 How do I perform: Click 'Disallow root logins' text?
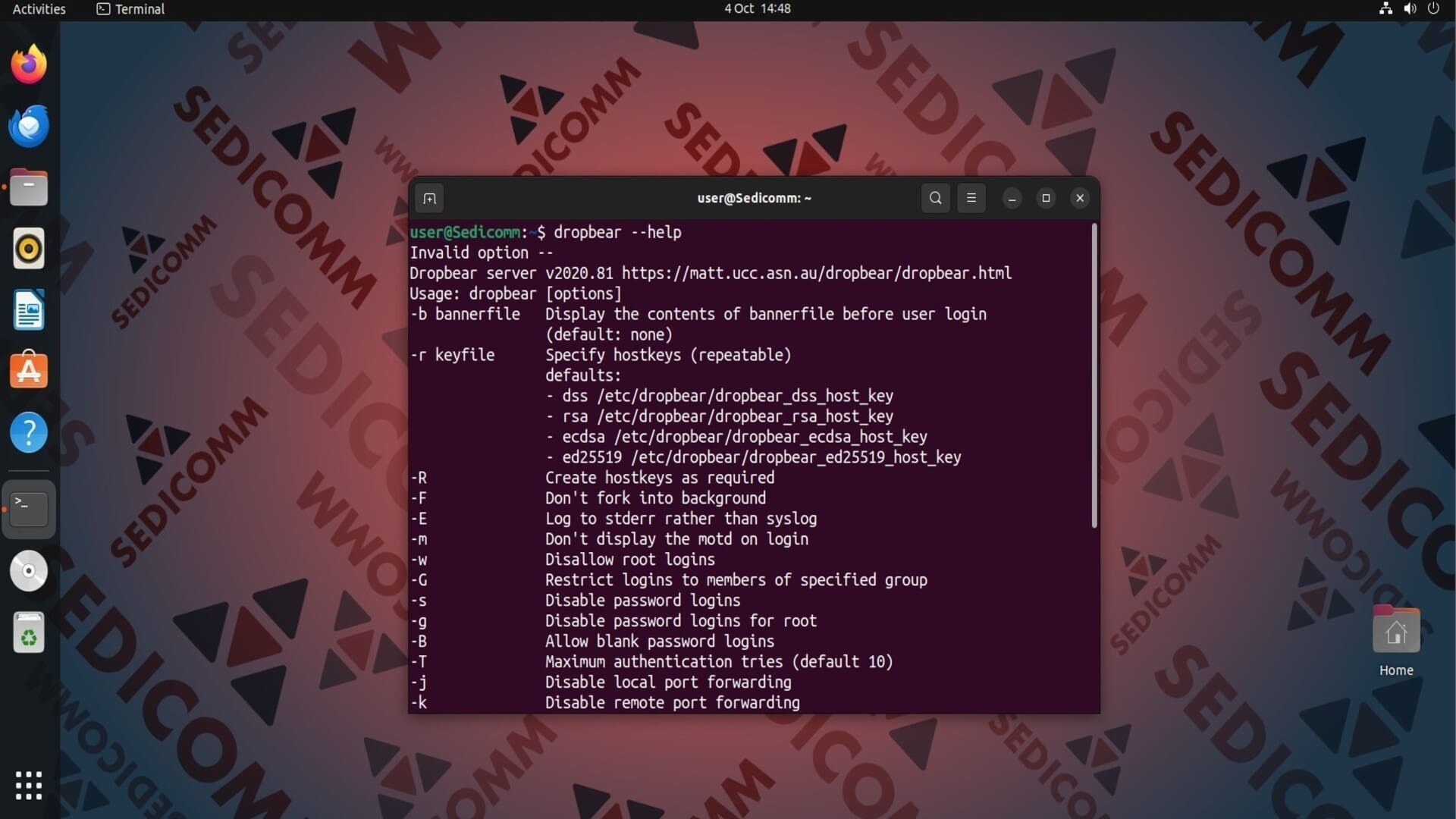click(630, 560)
